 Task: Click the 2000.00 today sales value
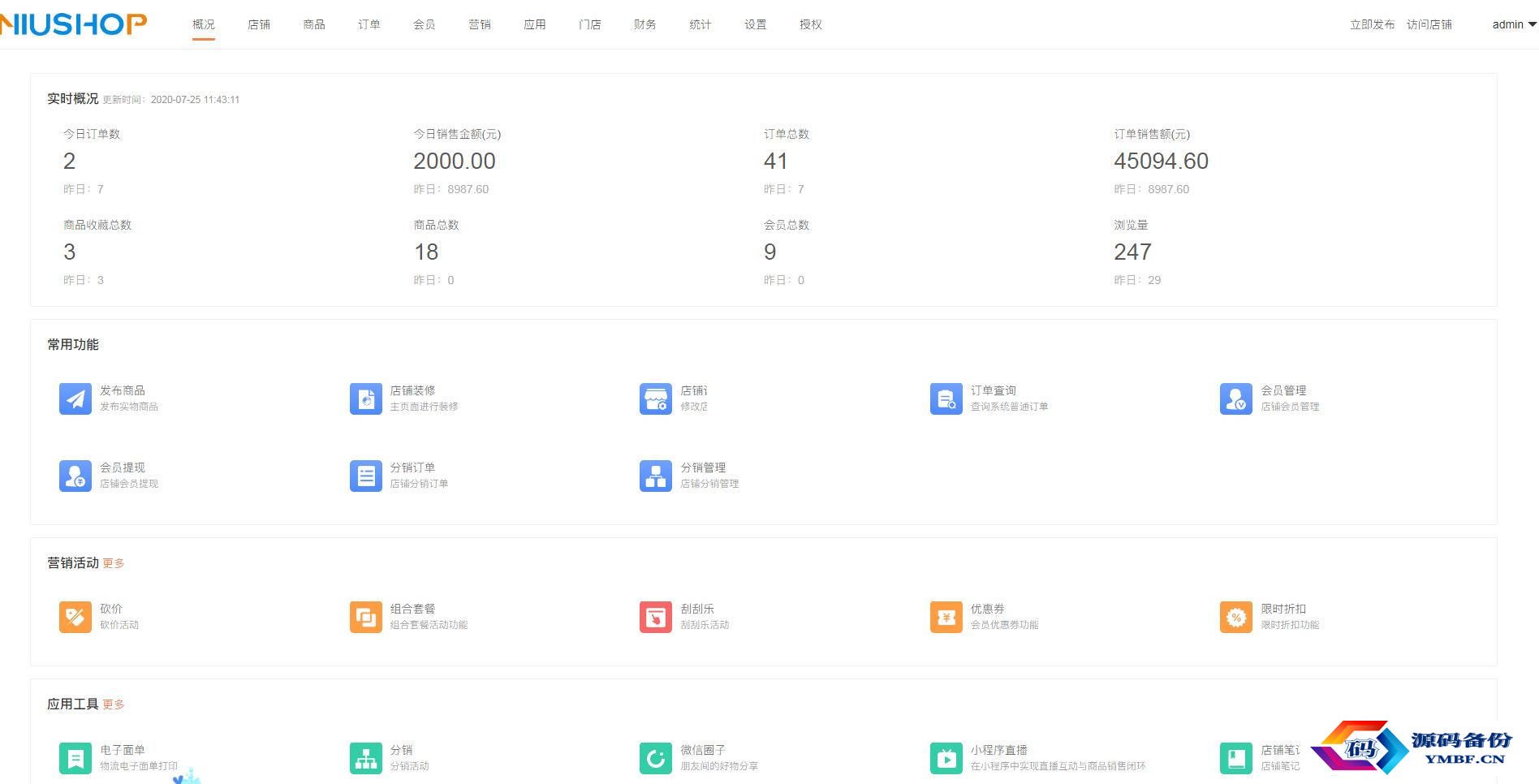pyautogui.click(x=455, y=161)
